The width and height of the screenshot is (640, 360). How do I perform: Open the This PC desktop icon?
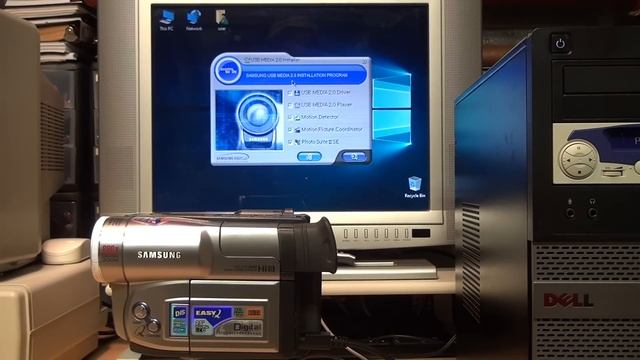click(x=167, y=20)
